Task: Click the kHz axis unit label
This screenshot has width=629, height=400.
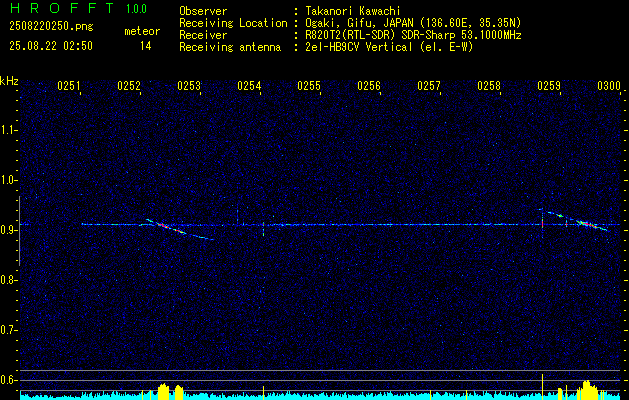Action: pos(9,81)
